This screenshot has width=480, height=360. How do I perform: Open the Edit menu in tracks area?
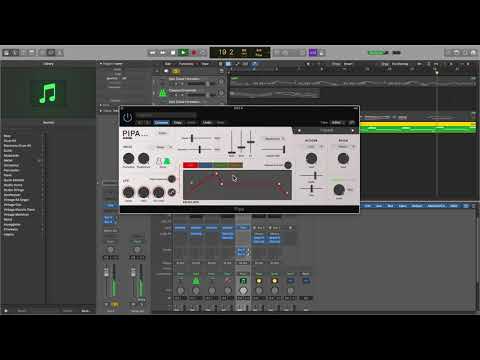(168, 64)
